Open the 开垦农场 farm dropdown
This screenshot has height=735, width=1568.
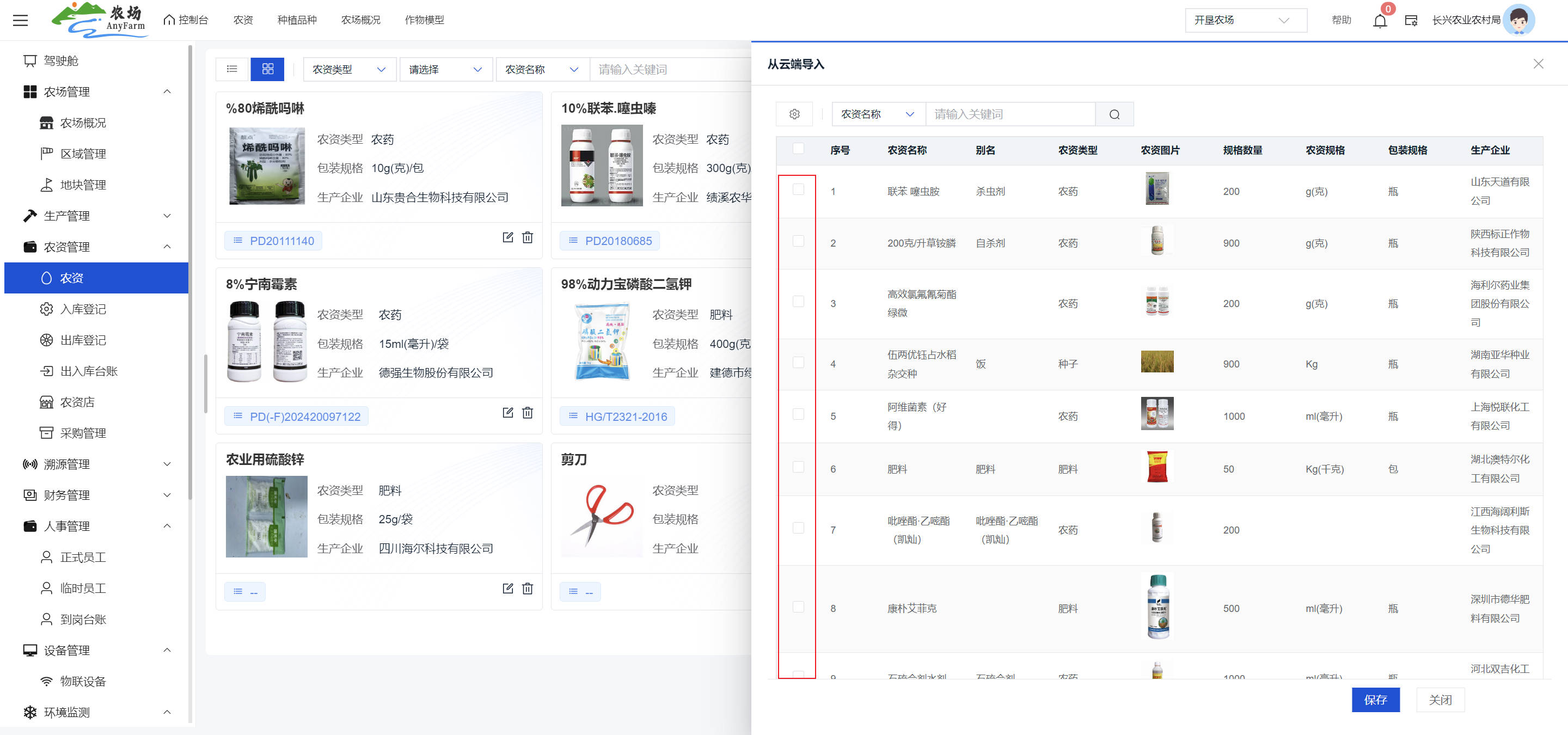click(x=1245, y=20)
